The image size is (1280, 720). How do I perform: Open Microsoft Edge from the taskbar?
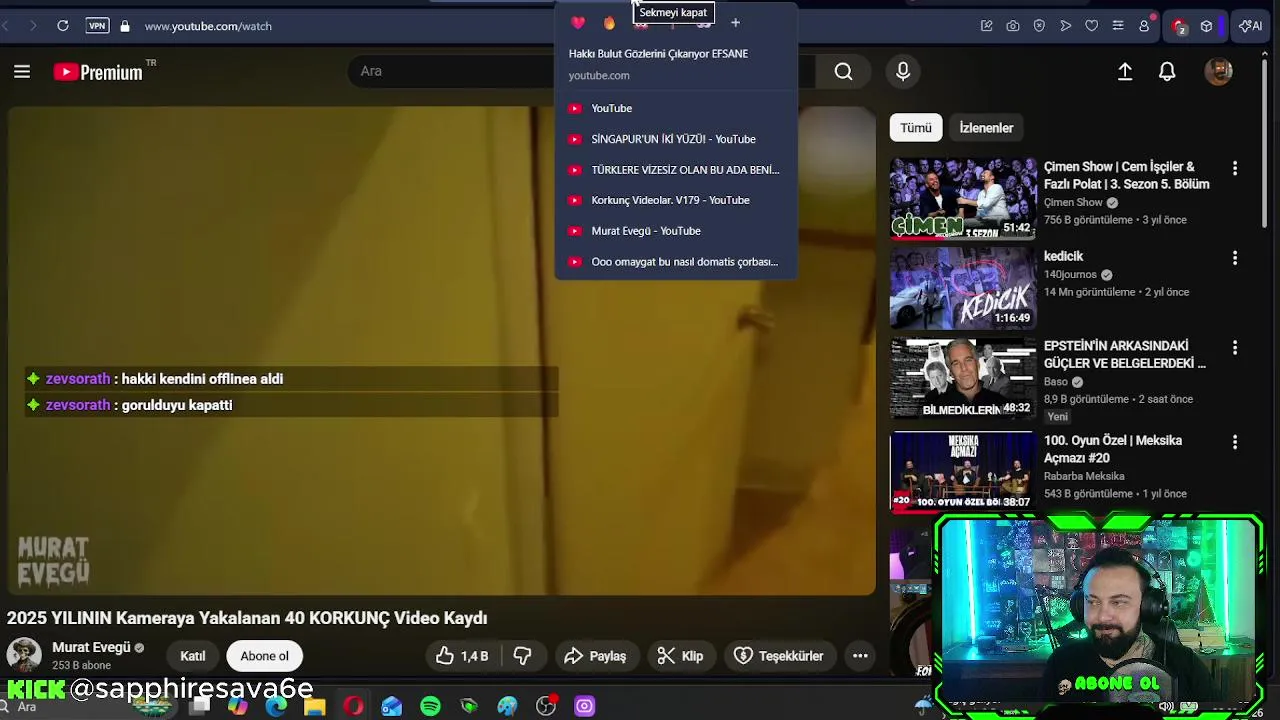(x=276, y=706)
